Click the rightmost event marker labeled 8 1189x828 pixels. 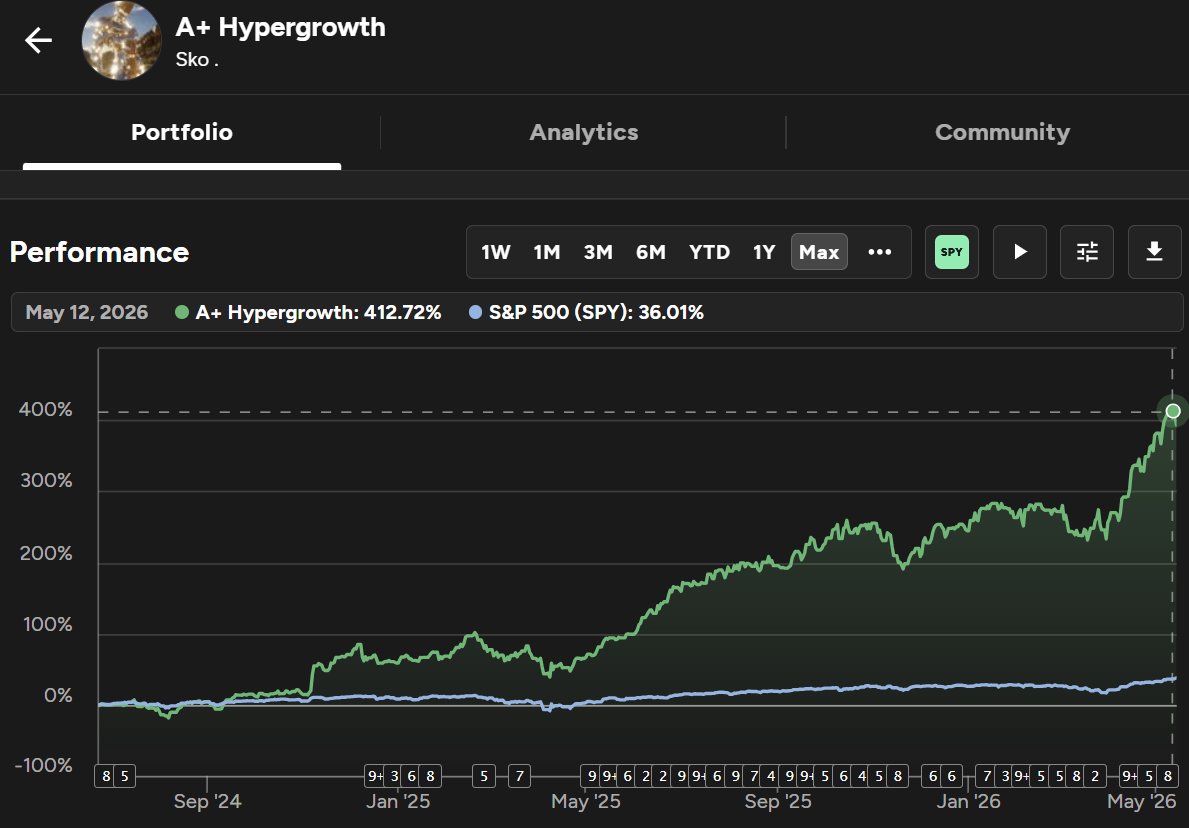(x=1168, y=776)
